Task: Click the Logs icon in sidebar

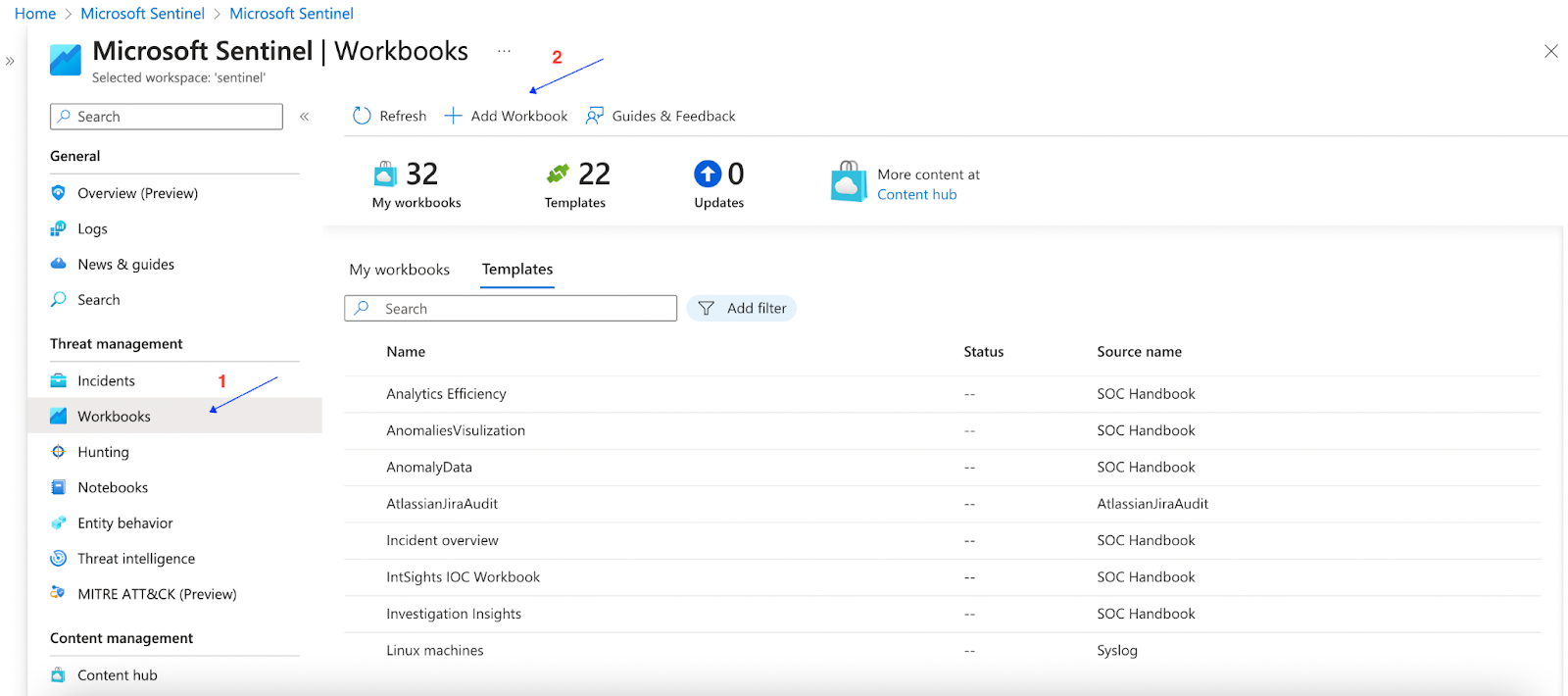Action: pos(58,228)
